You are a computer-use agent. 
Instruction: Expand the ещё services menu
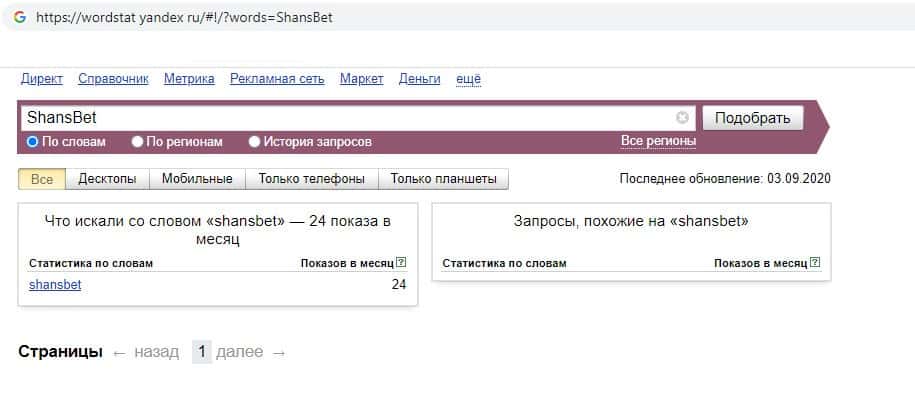coord(468,79)
